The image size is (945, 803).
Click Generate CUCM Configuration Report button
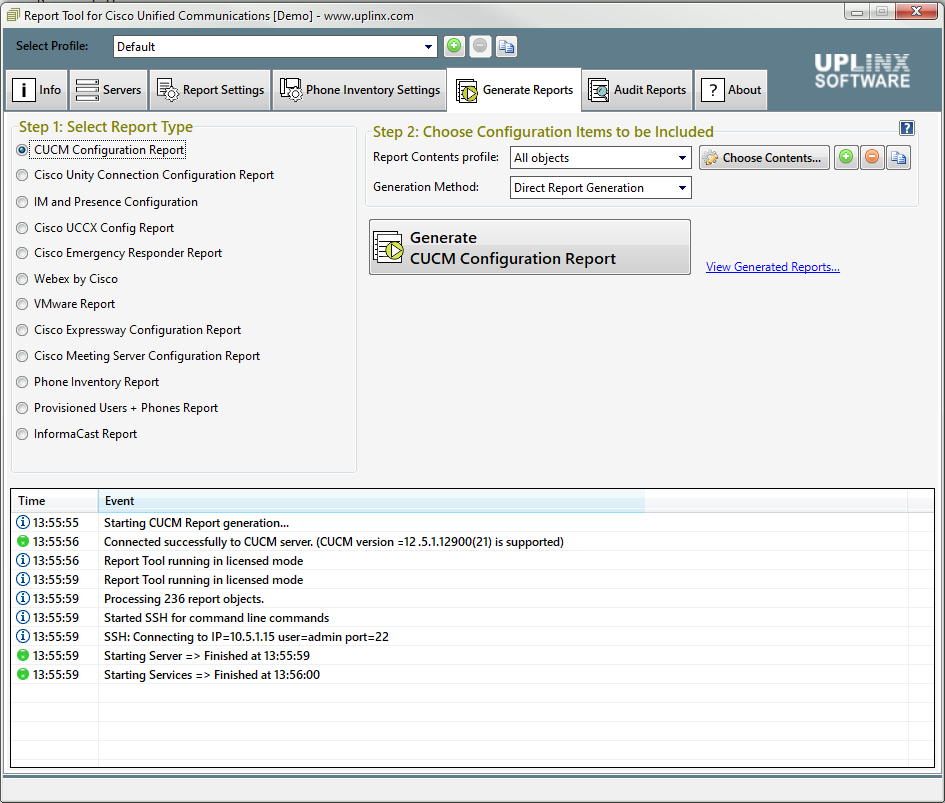tap(530, 247)
